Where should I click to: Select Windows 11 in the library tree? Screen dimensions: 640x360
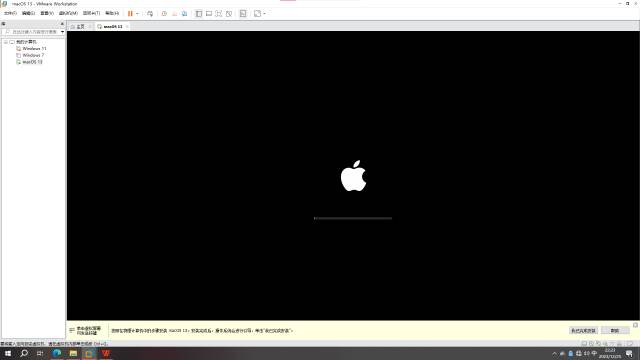[34, 49]
